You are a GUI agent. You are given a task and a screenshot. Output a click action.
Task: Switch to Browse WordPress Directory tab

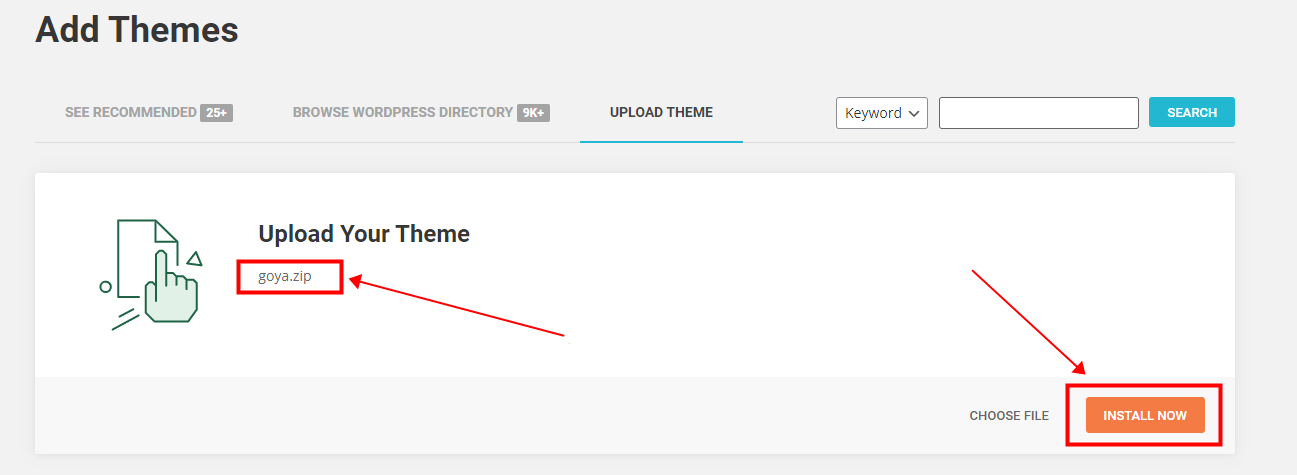pos(421,112)
